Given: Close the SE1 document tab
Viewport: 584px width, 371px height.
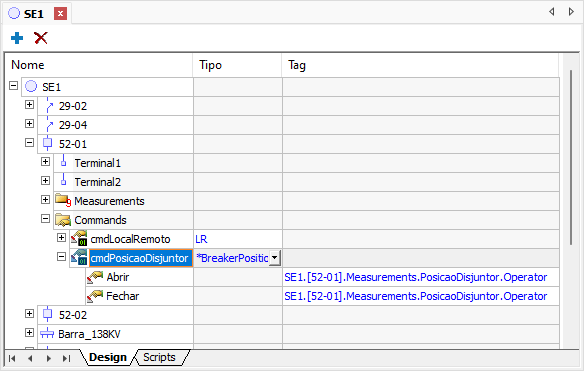Looking at the screenshot, I should 60,14.
